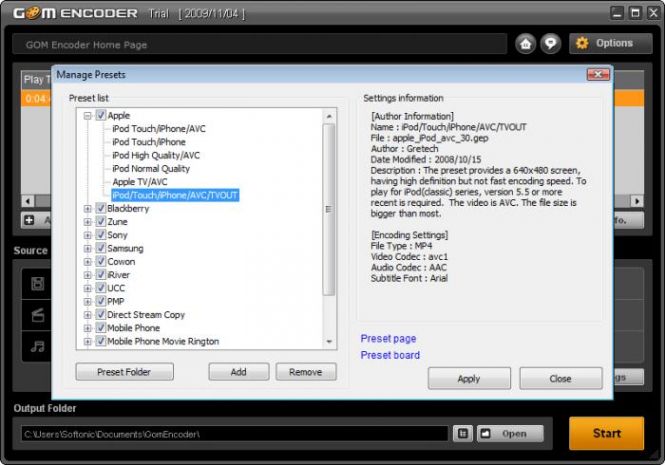Expand the Direct Stream Copy group

[x=88, y=315]
